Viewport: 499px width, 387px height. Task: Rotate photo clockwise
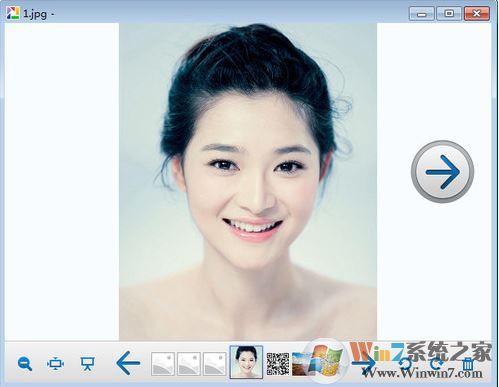436,363
